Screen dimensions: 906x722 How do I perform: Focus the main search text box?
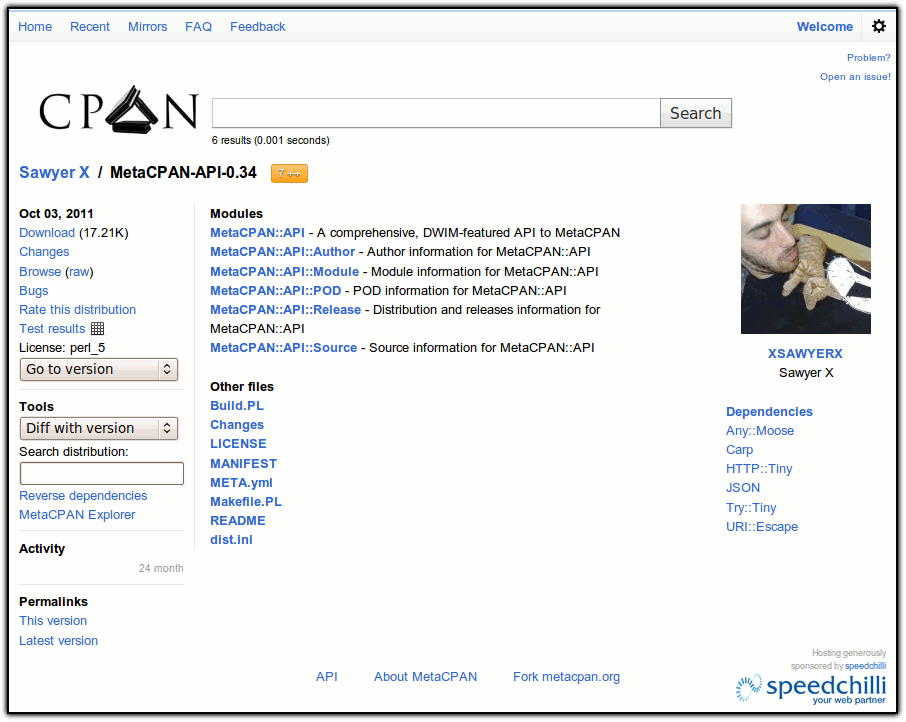point(436,113)
